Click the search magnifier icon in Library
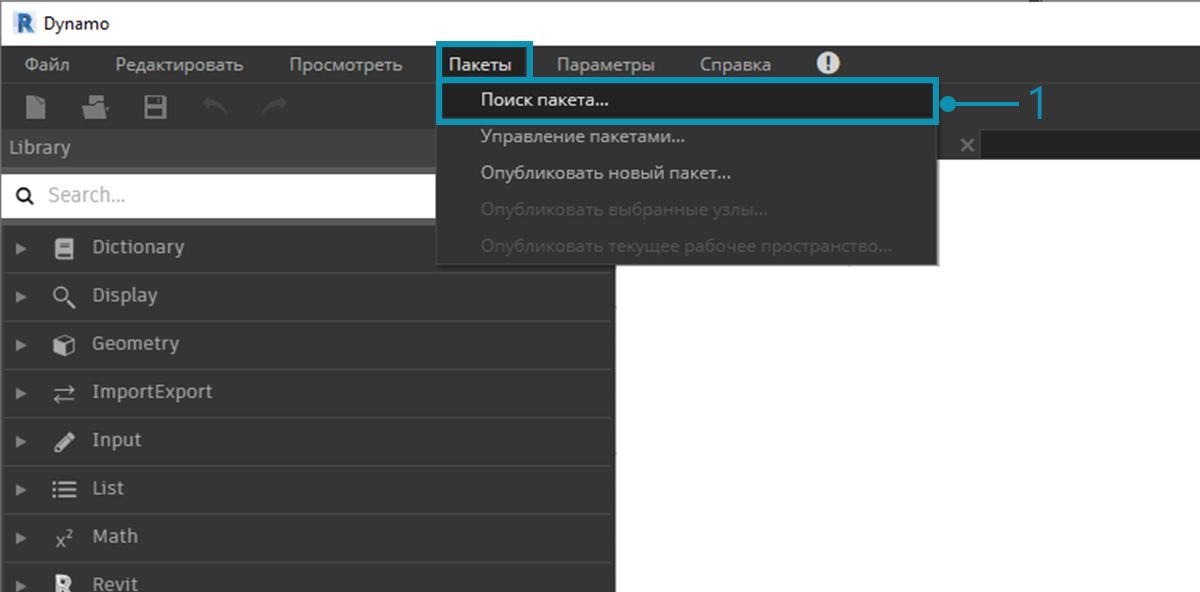 (25, 196)
